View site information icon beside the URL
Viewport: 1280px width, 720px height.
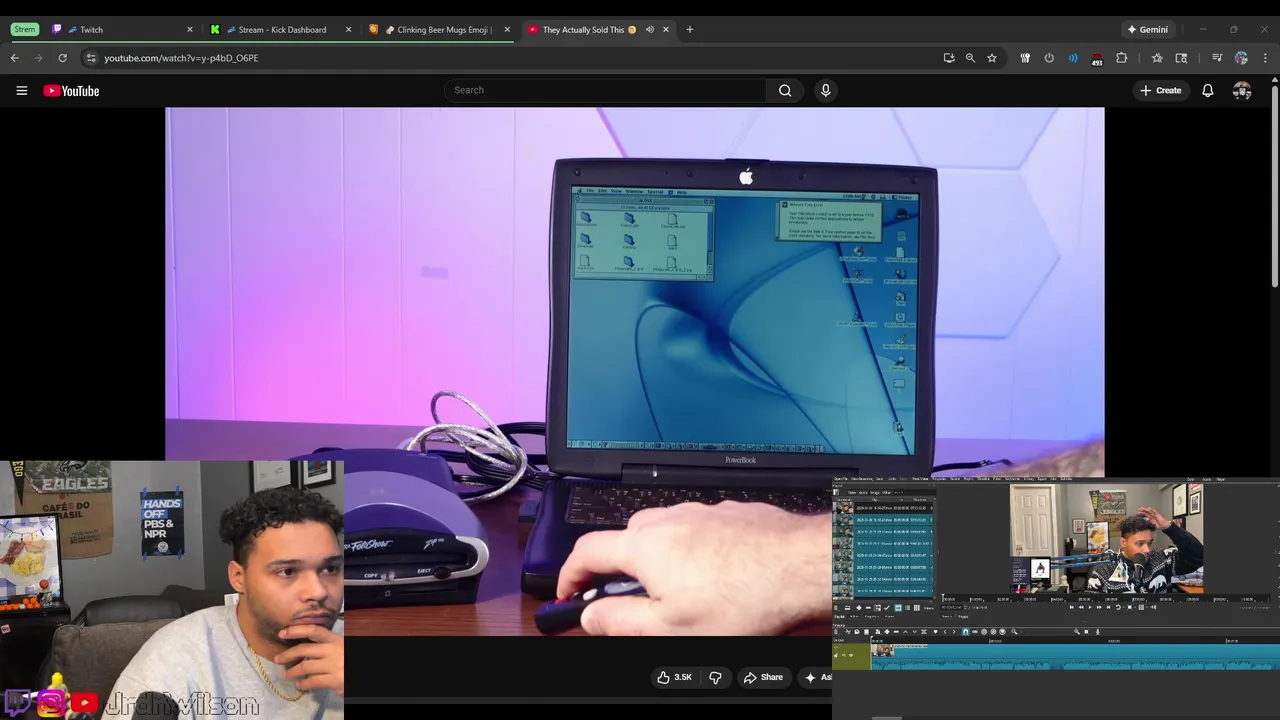(91, 58)
